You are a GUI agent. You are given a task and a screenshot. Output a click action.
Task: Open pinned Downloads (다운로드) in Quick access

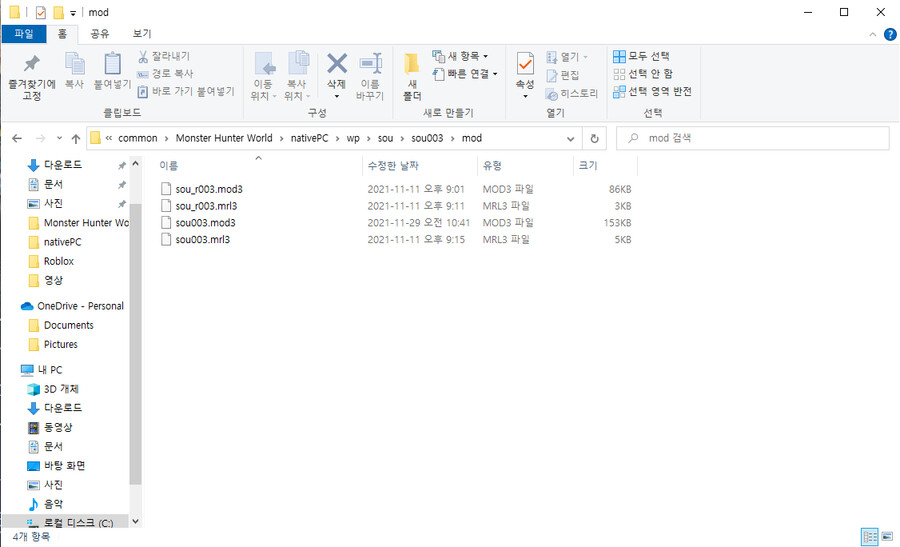coord(63,165)
